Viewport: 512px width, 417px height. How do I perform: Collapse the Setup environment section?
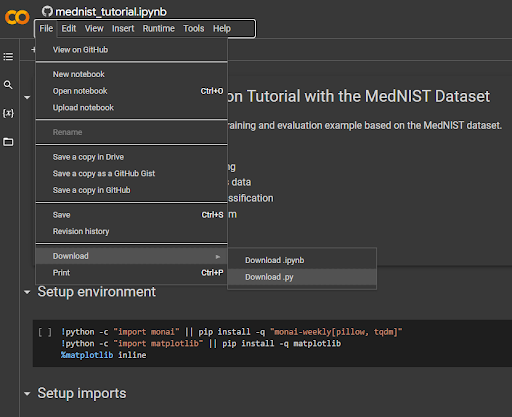click(27, 292)
